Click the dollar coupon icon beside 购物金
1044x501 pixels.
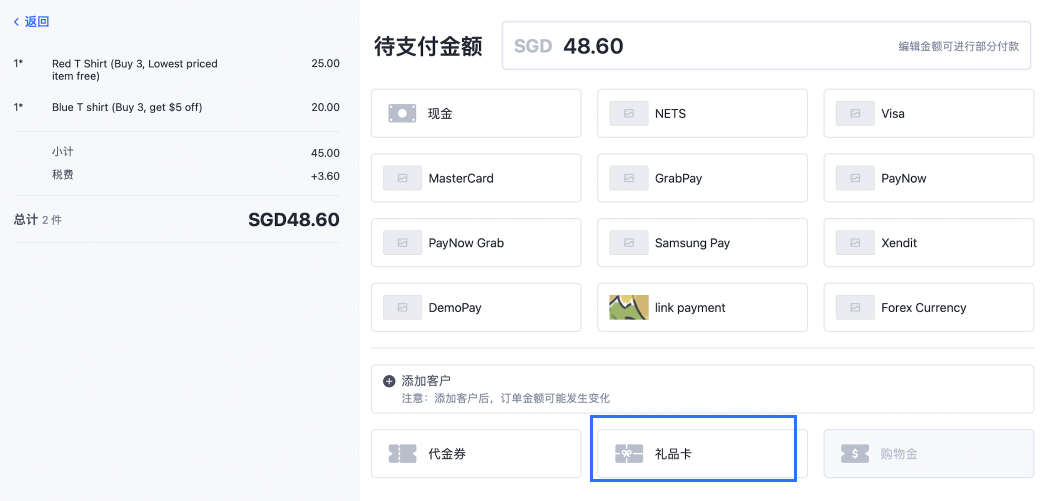pos(855,454)
